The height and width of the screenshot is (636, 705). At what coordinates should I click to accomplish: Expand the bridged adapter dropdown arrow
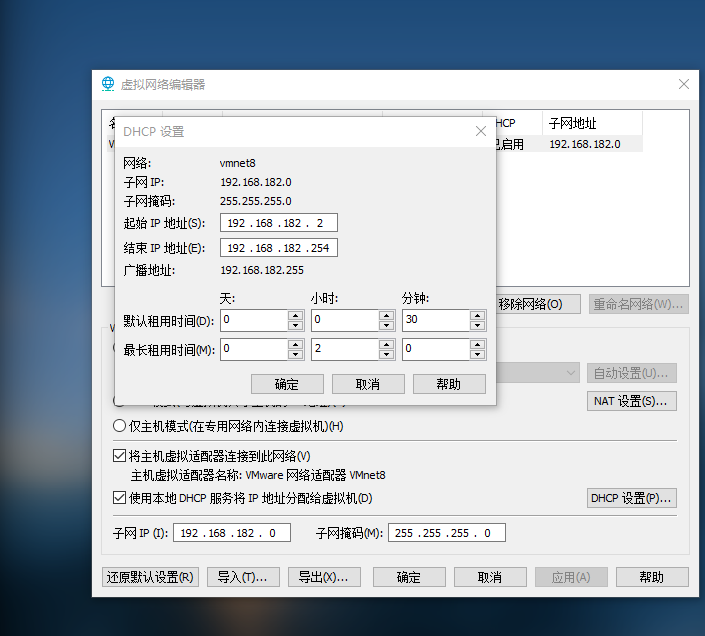(571, 373)
